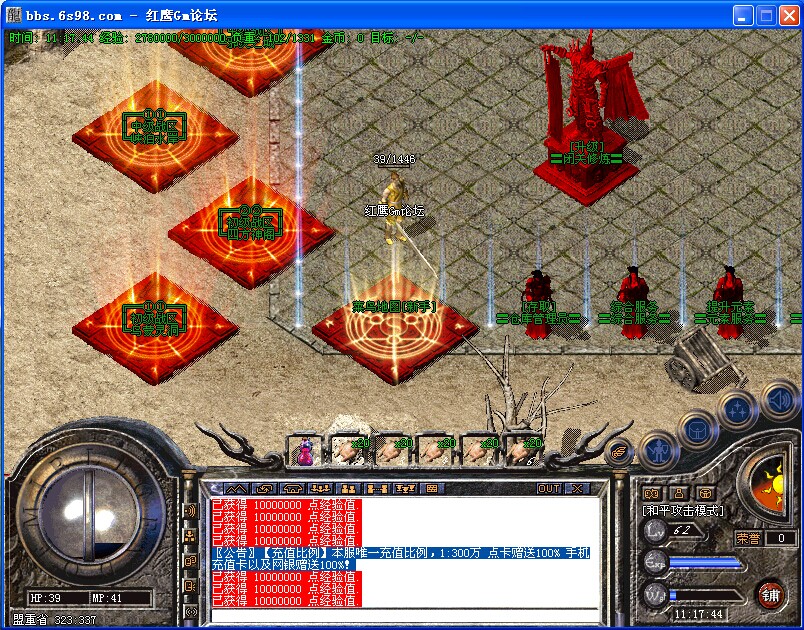Click the honor value 0 box
The height and width of the screenshot is (630, 804).
tap(781, 538)
